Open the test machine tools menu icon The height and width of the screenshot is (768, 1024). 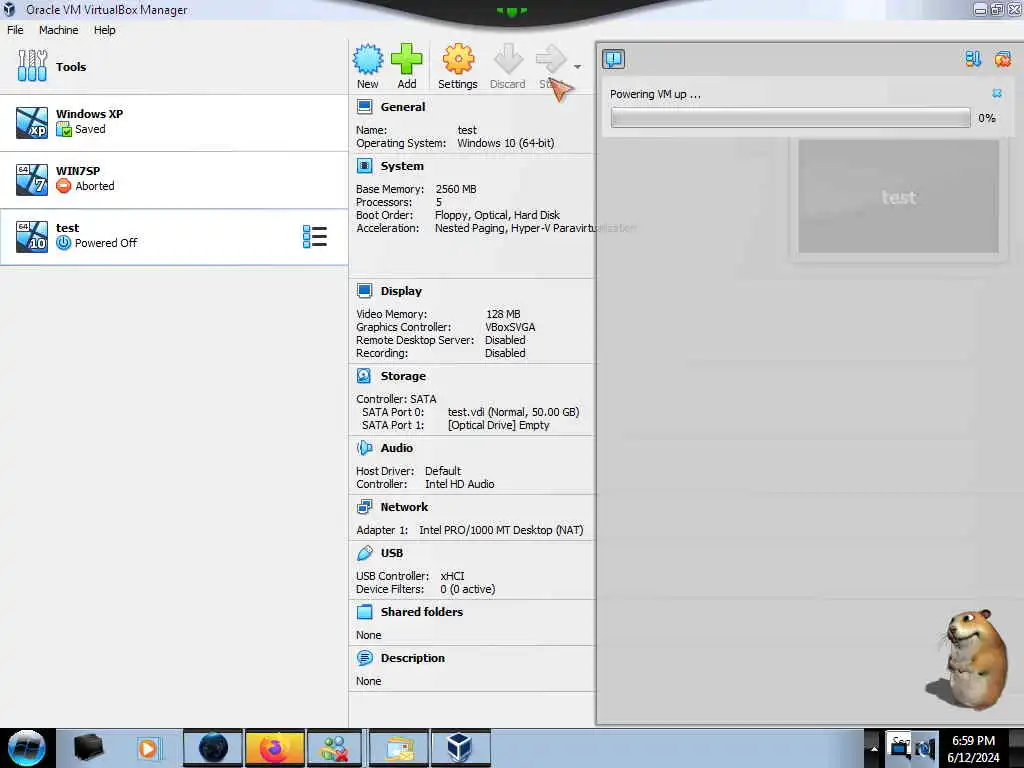[x=315, y=236]
